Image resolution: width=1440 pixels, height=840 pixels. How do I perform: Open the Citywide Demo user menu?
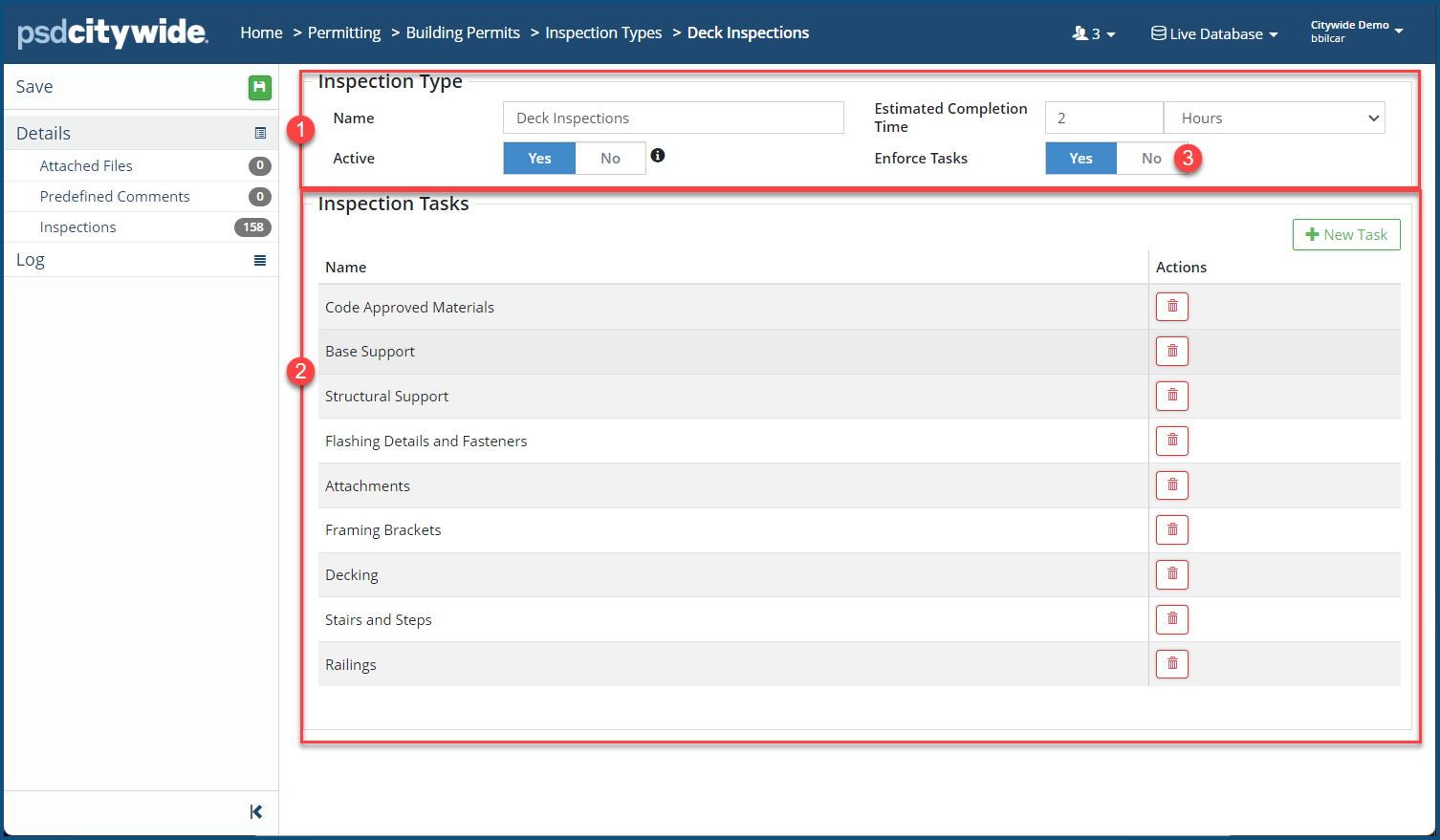[1356, 32]
